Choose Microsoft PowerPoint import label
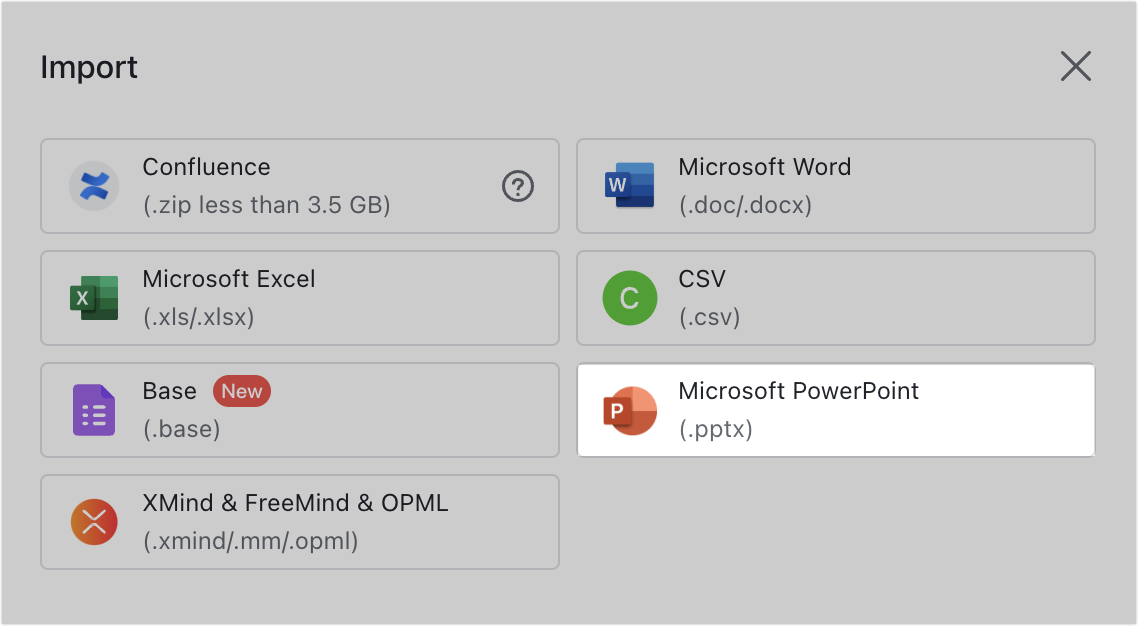Image resolution: width=1138 pixels, height=626 pixels. pos(798,391)
